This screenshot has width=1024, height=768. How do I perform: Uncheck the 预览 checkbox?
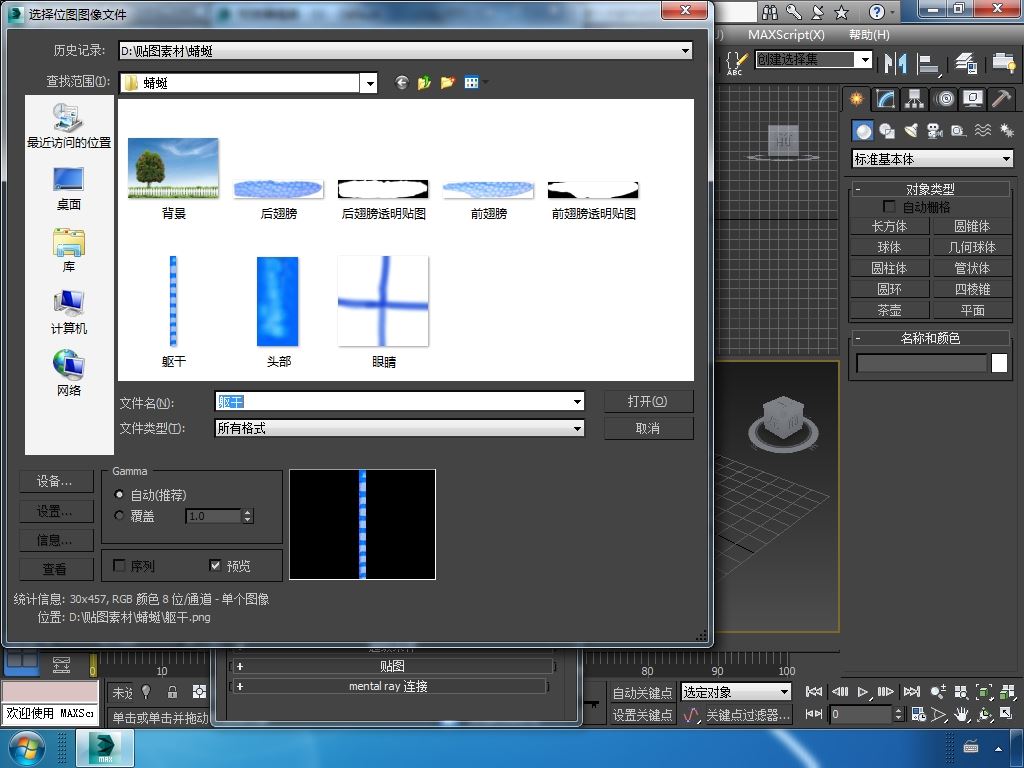[215, 566]
